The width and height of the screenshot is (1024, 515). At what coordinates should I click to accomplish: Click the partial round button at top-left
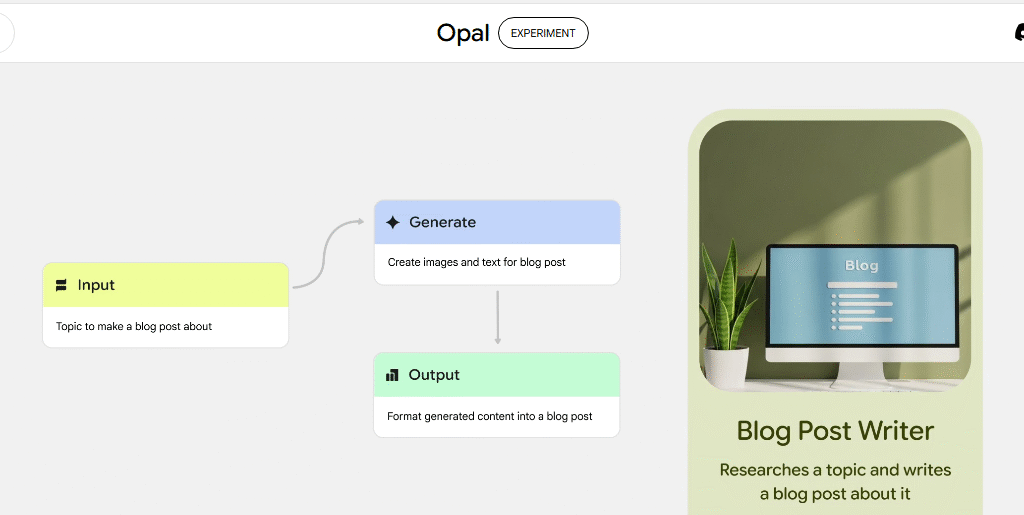tap(5, 33)
